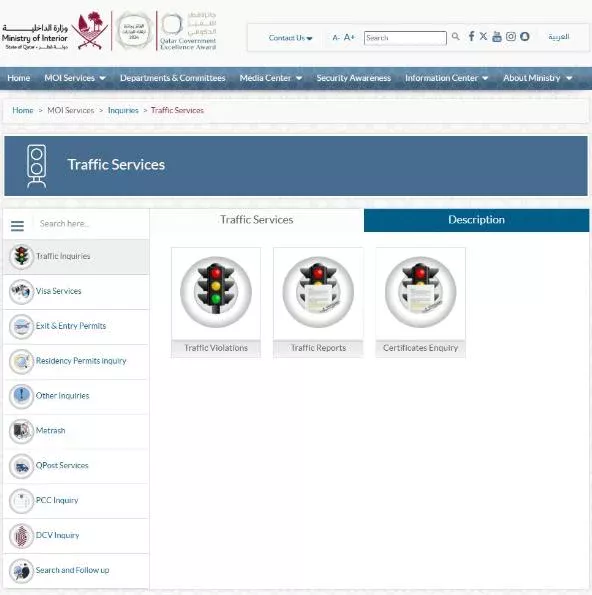
Task: Click the Traffic Services banner heading
Action: [x=116, y=165]
